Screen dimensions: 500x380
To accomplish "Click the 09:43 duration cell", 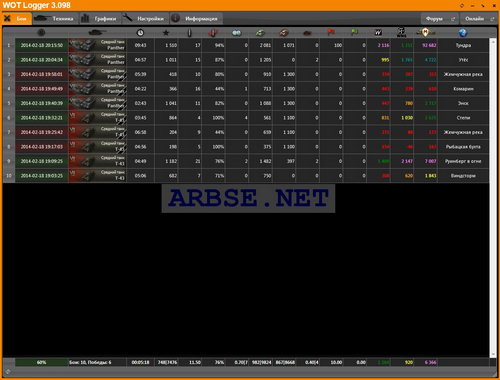I will coord(140,45).
